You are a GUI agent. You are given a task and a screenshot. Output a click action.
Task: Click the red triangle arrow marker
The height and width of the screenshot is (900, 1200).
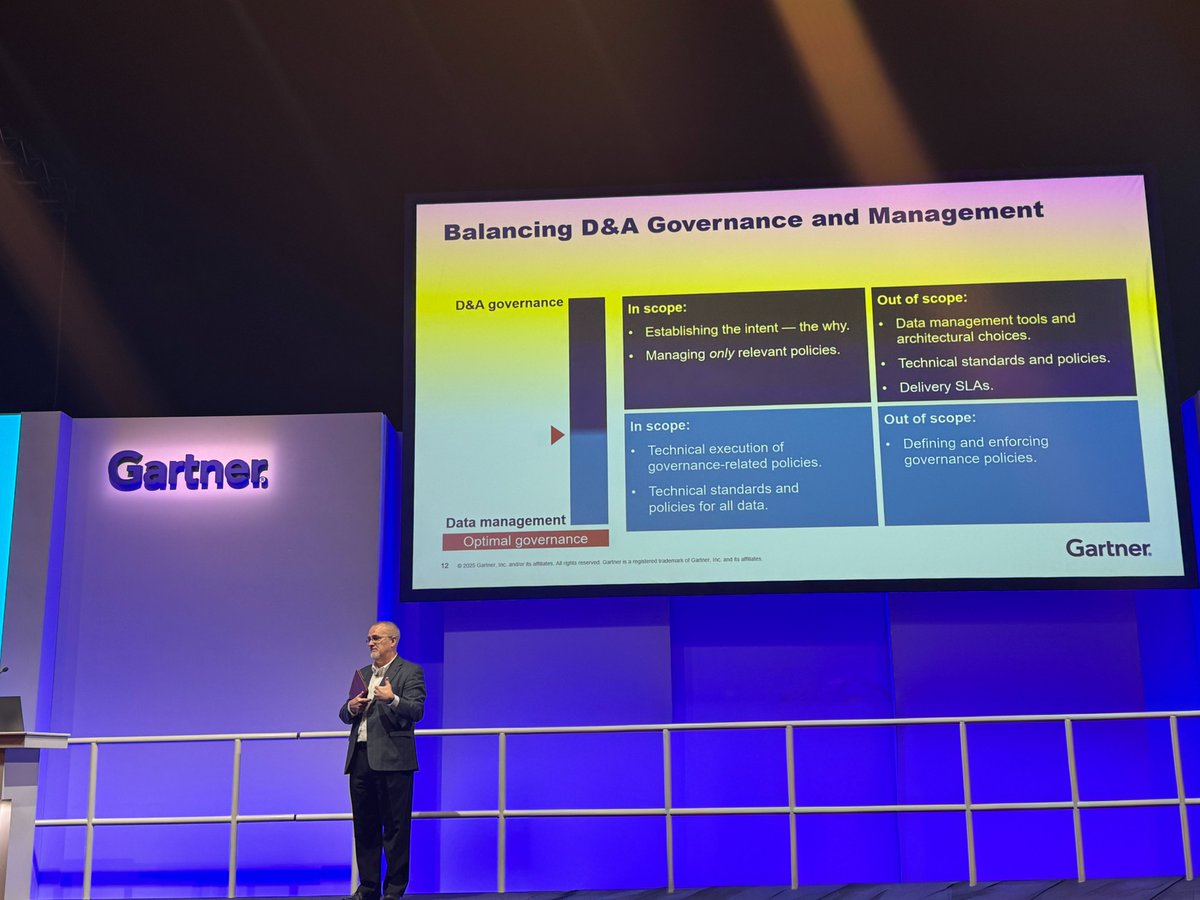coord(553,434)
